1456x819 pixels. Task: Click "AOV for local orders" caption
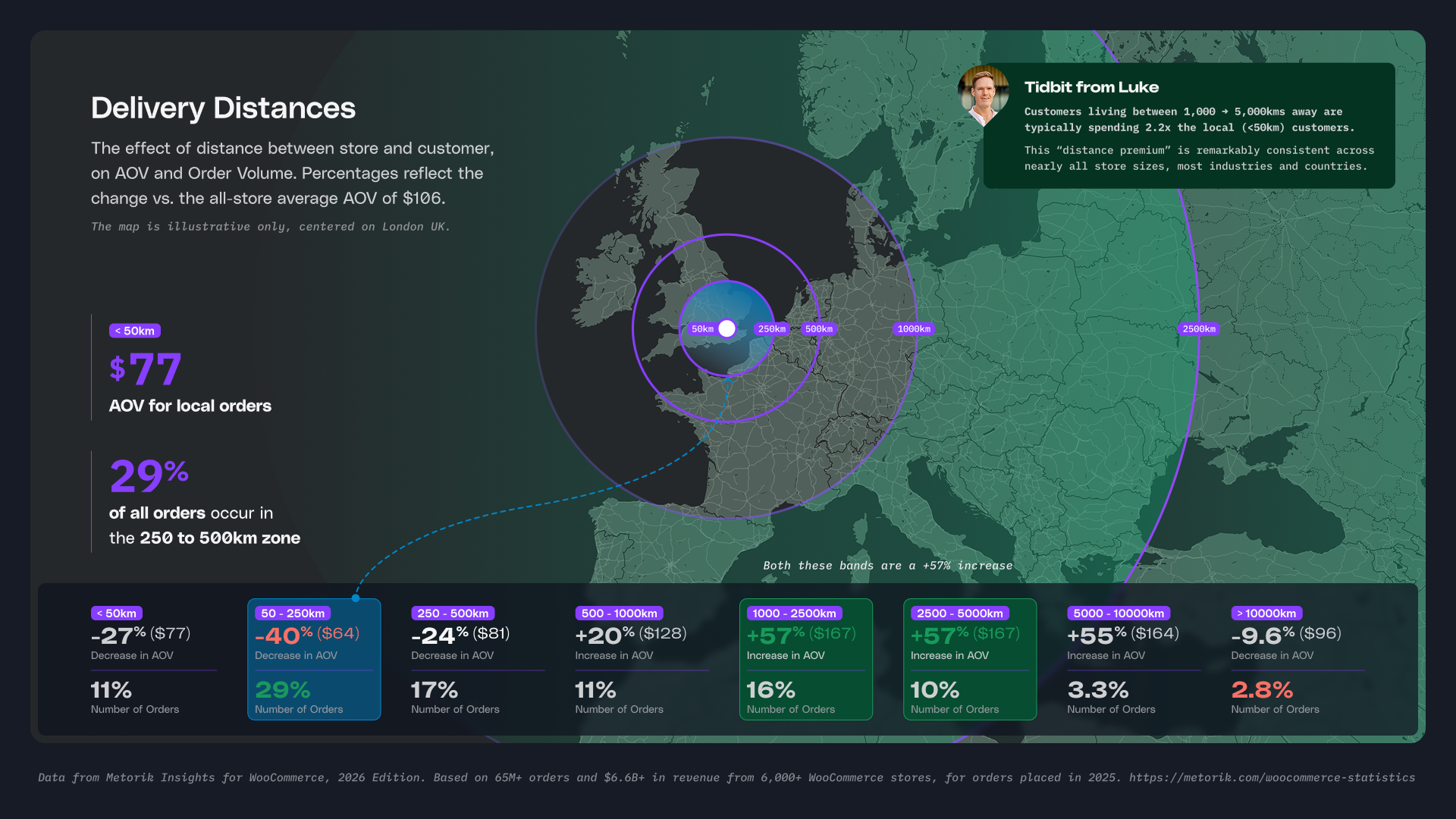[x=190, y=406]
